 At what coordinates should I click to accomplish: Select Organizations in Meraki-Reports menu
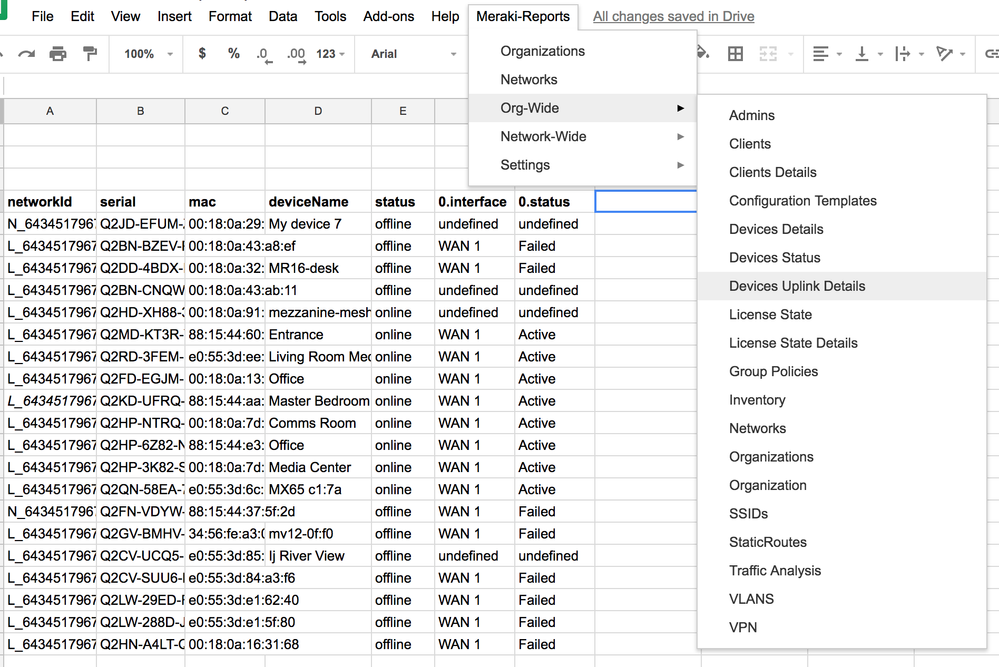[x=582, y=51]
